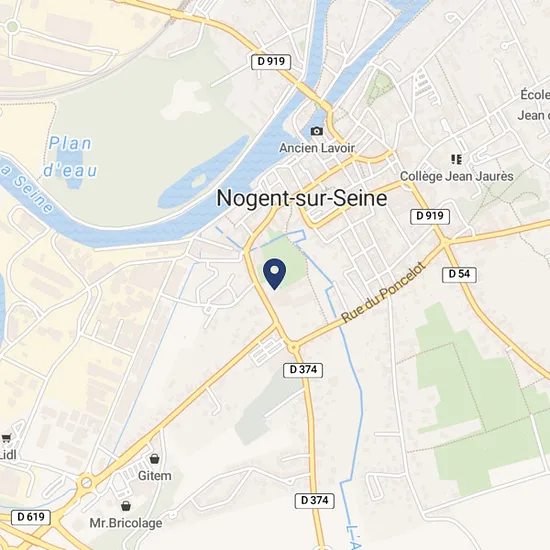Image resolution: width=550 pixels, height=550 pixels.
Task: Select the Lidl shopping cart icon
Action: 6,438
